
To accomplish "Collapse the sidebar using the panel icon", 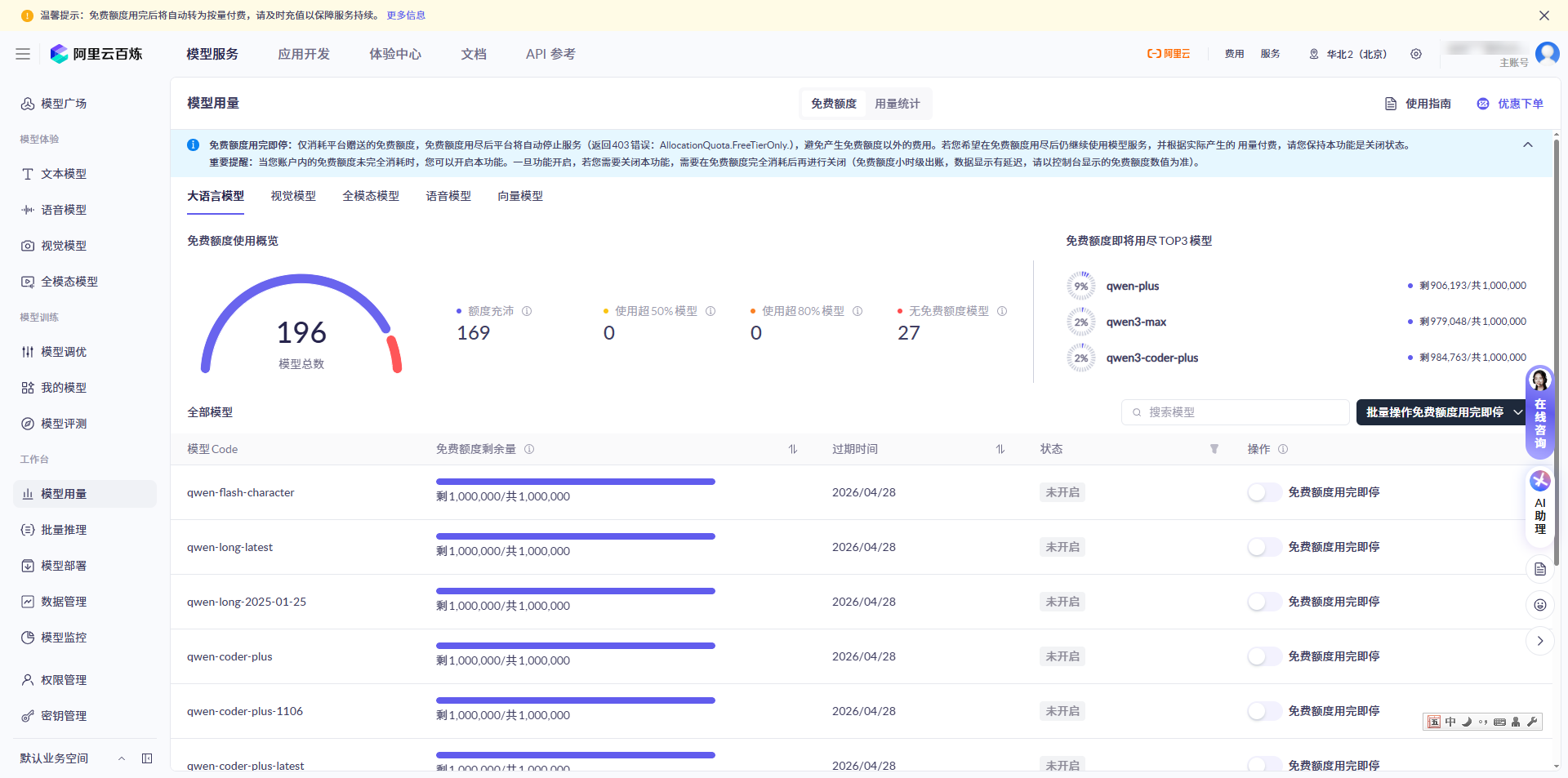I will point(147,758).
